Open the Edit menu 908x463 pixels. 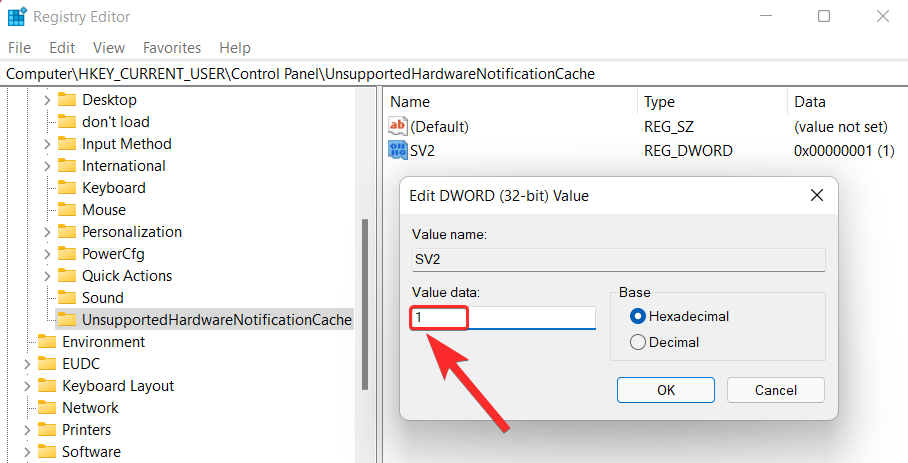pyautogui.click(x=62, y=47)
